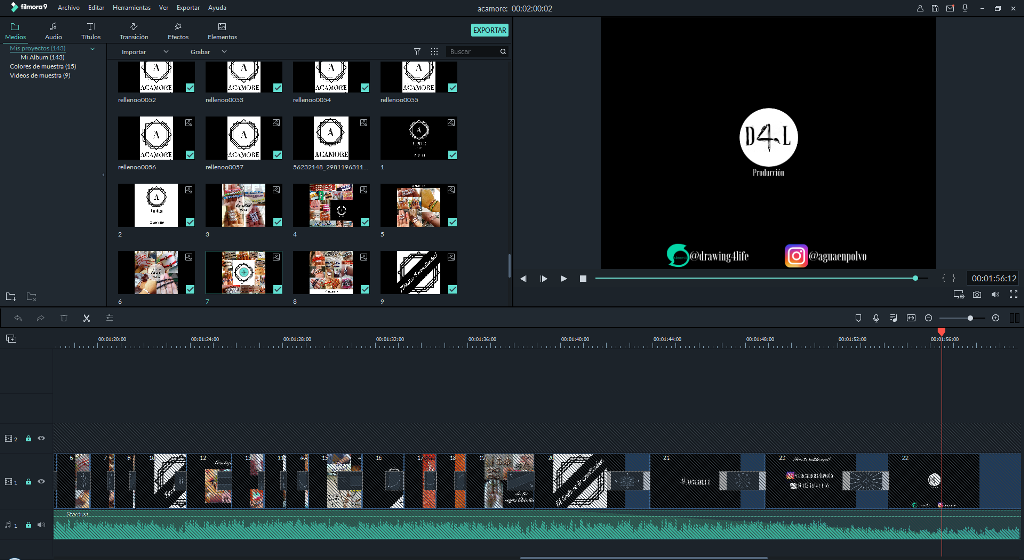The width and height of the screenshot is (1024, 560).
Task: Switch to the Audio tab
Action: pyautogui.click(x=54, y=31)
